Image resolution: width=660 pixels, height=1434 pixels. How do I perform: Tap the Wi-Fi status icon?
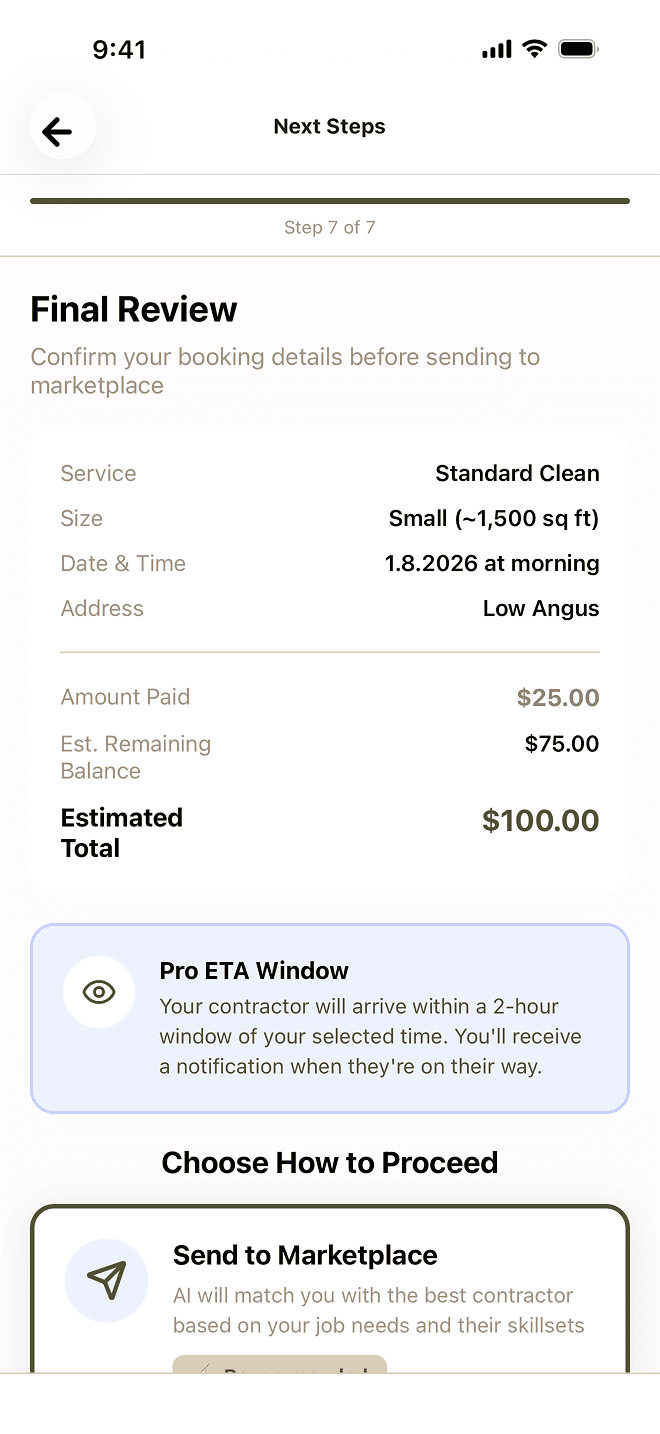click(x=535, y=49)
